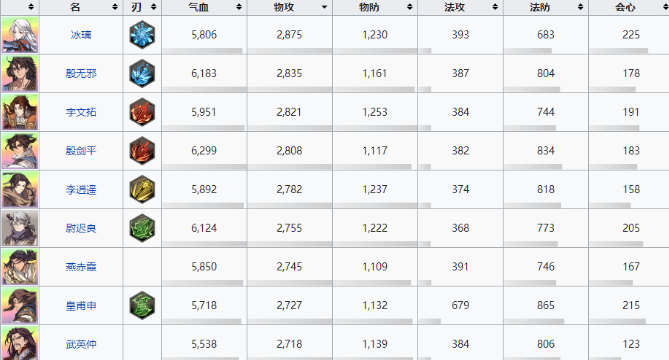Sort the table by 物防 column

click(x=375, y=7)
